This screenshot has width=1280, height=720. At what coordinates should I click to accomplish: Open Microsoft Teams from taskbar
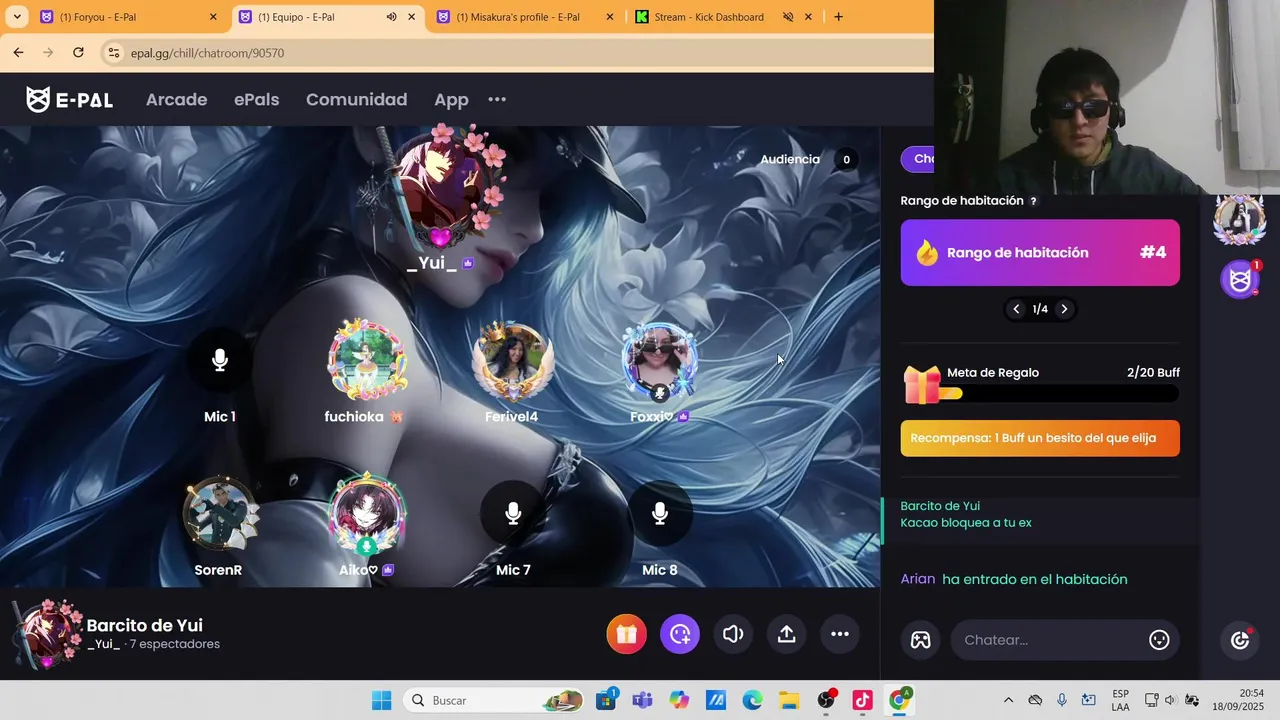click(642, 700)
